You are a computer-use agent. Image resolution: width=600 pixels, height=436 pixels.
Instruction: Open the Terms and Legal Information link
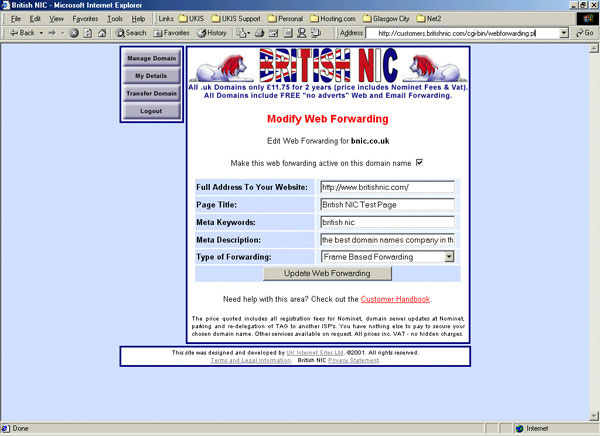[250, 361]
